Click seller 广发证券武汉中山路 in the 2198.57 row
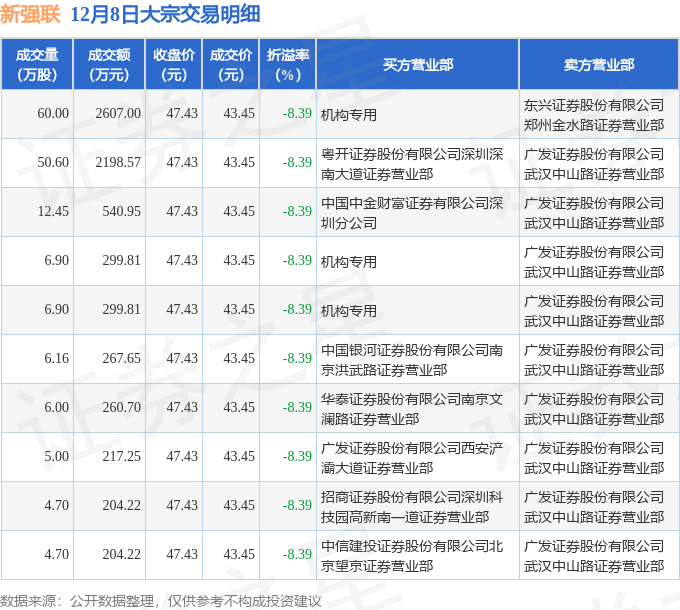Image resolution: width=680 pixels, height=610 pixels. tap(594, 164)
